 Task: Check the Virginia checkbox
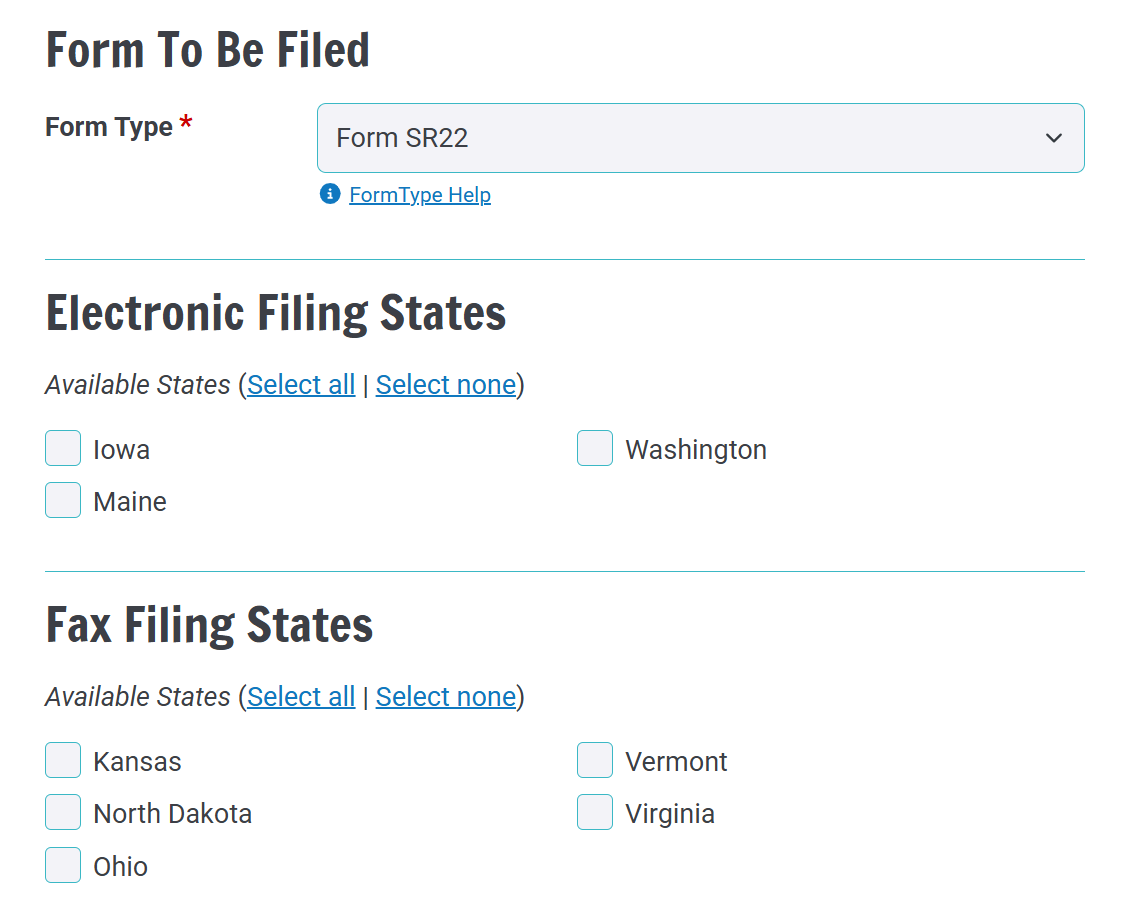click(594, 812)
